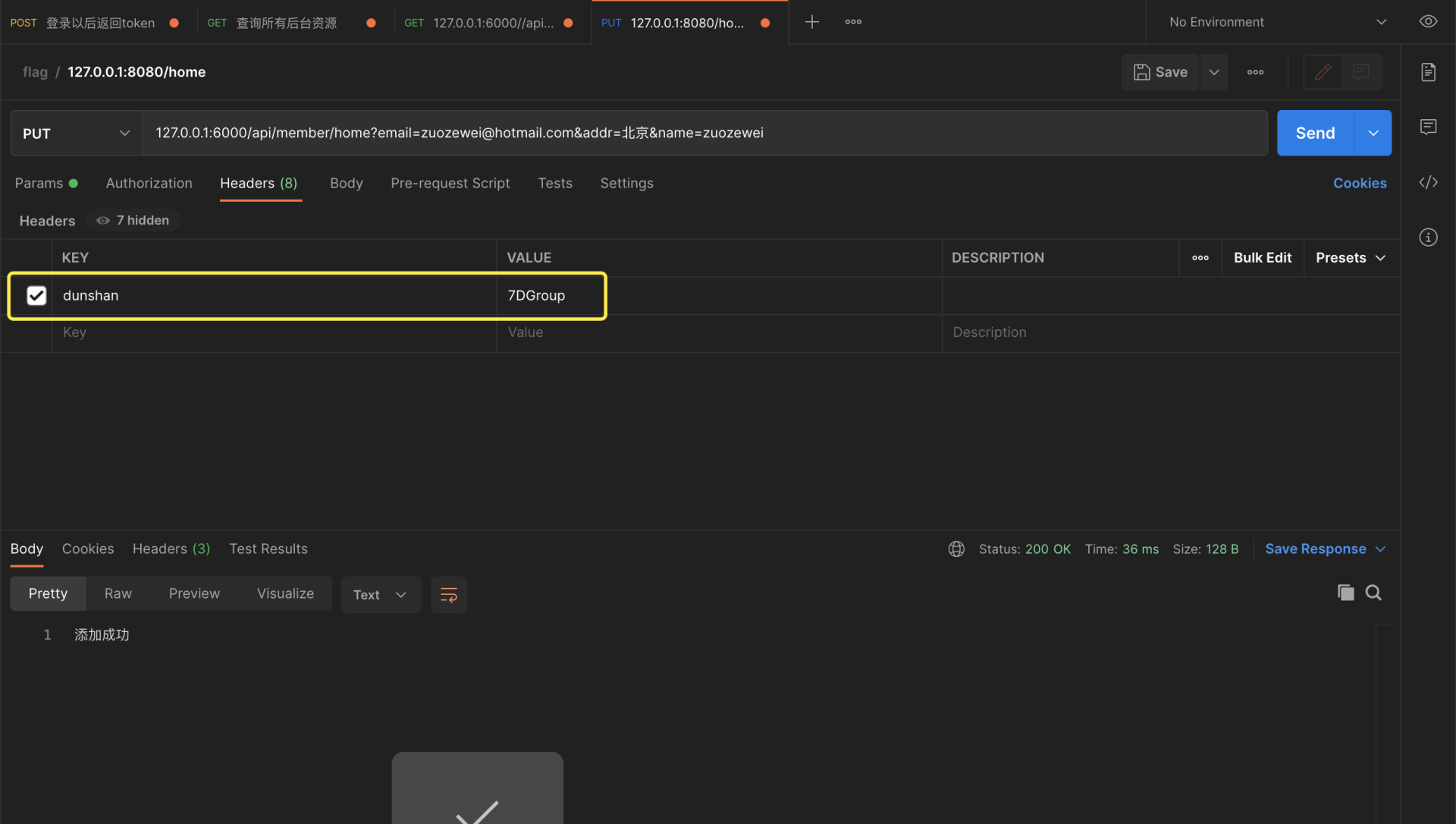Open the Text response format dropdown
This screenshot has width=1456, height=824.
point(381,595)
